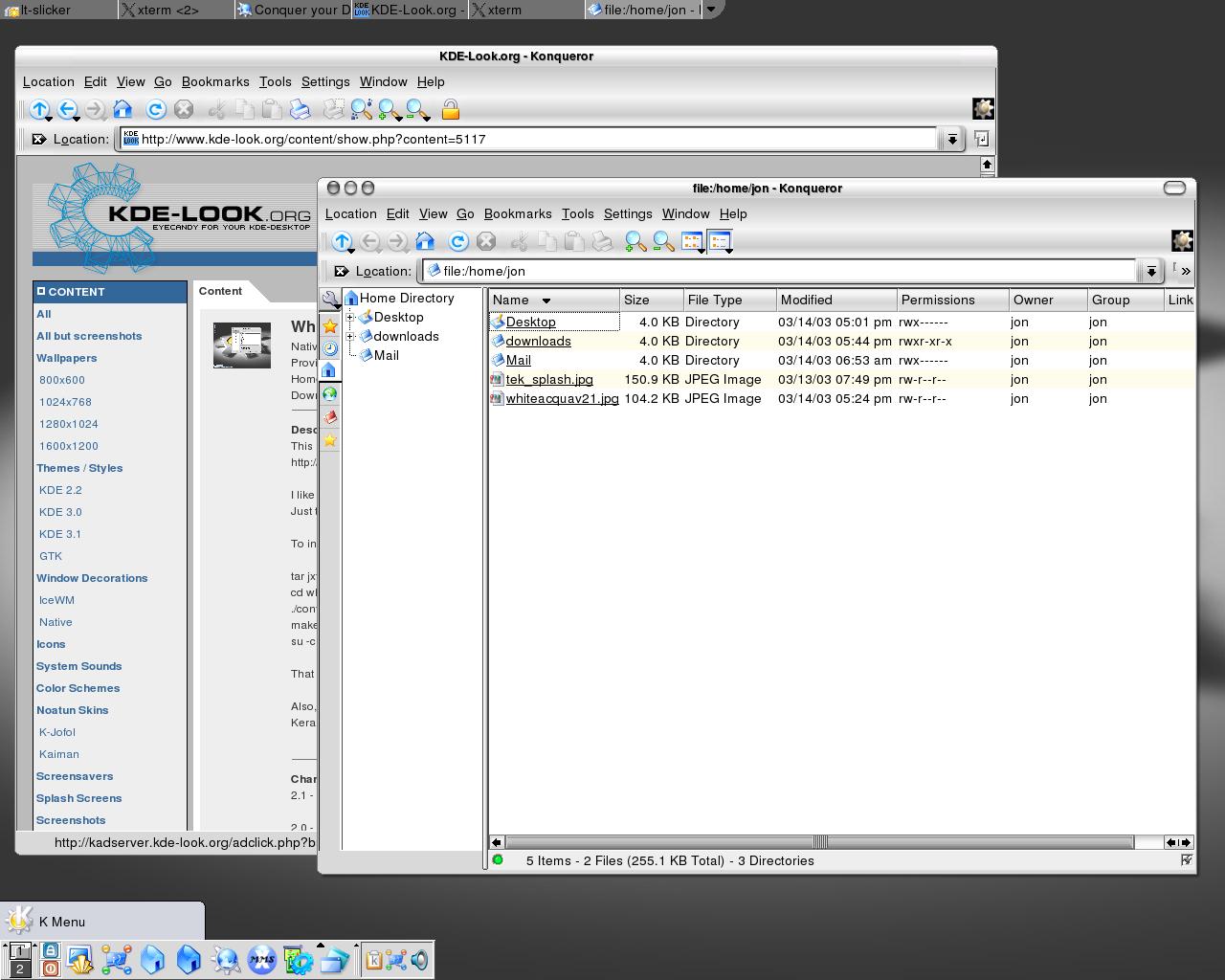Click the link checkbox at status bar corner
This screenshot has height=980, width=1225.
pyautogui.click(x=1186, y=859)
